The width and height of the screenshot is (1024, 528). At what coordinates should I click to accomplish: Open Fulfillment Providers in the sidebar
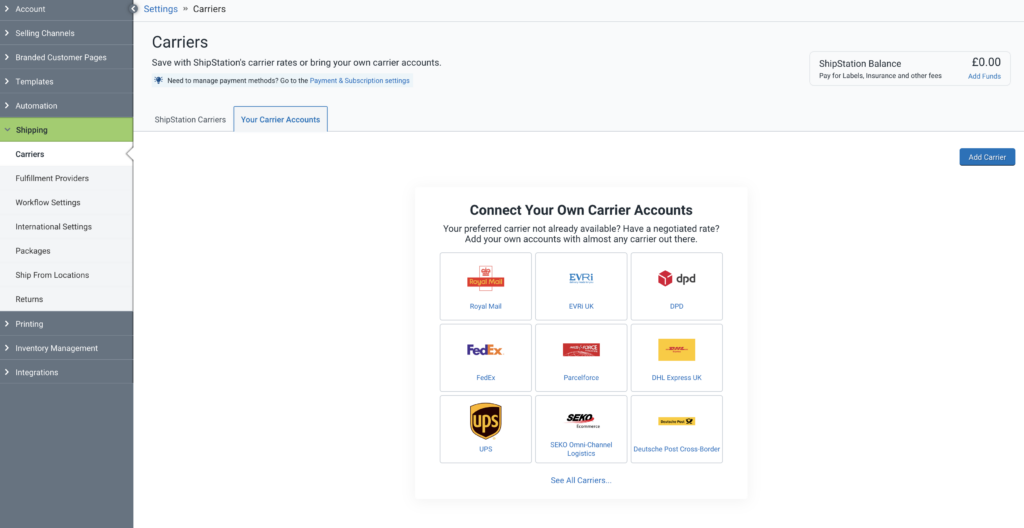(x=52, y=178)
